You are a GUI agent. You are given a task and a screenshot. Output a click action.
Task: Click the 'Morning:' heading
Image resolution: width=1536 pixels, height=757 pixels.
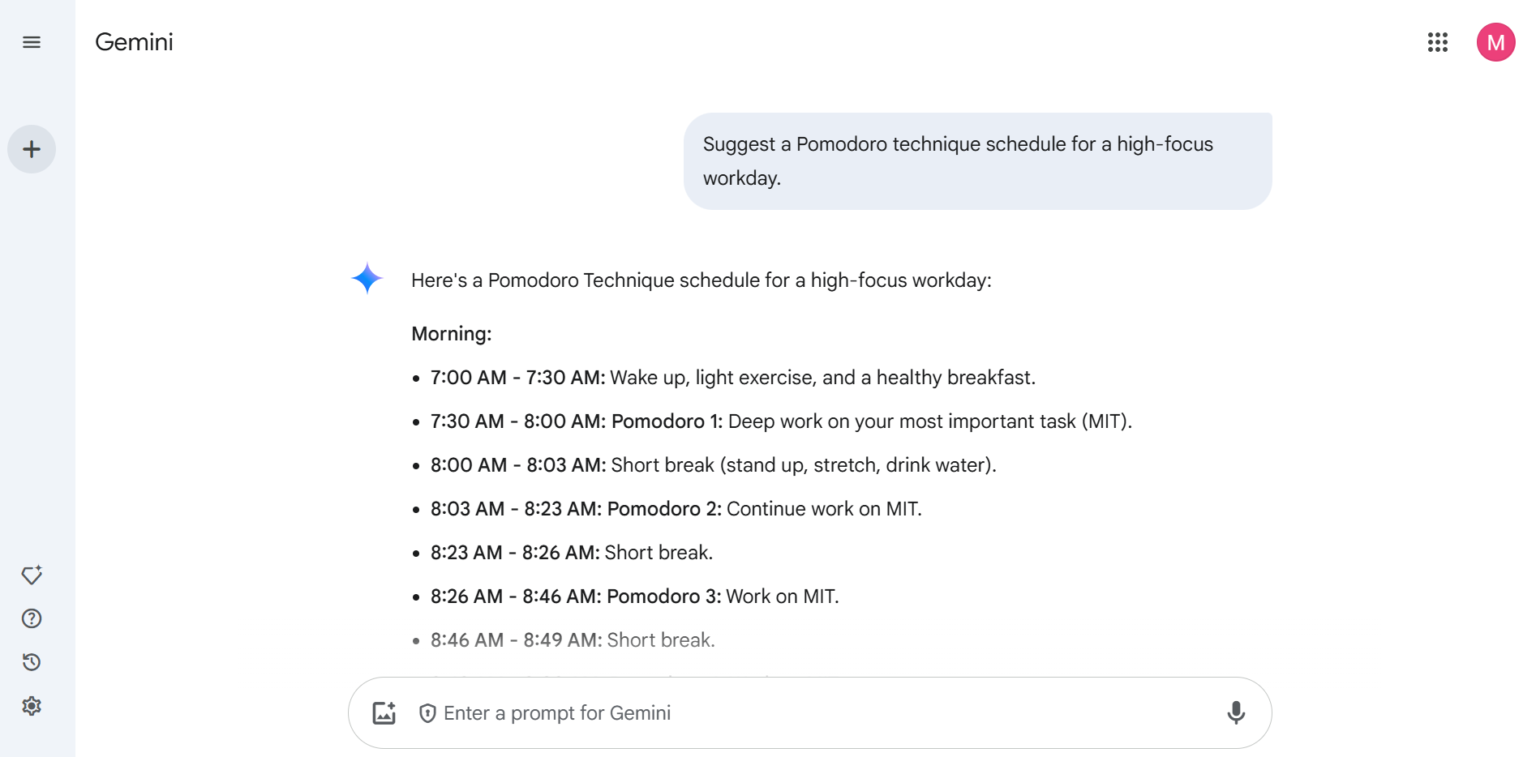(451, 334)
